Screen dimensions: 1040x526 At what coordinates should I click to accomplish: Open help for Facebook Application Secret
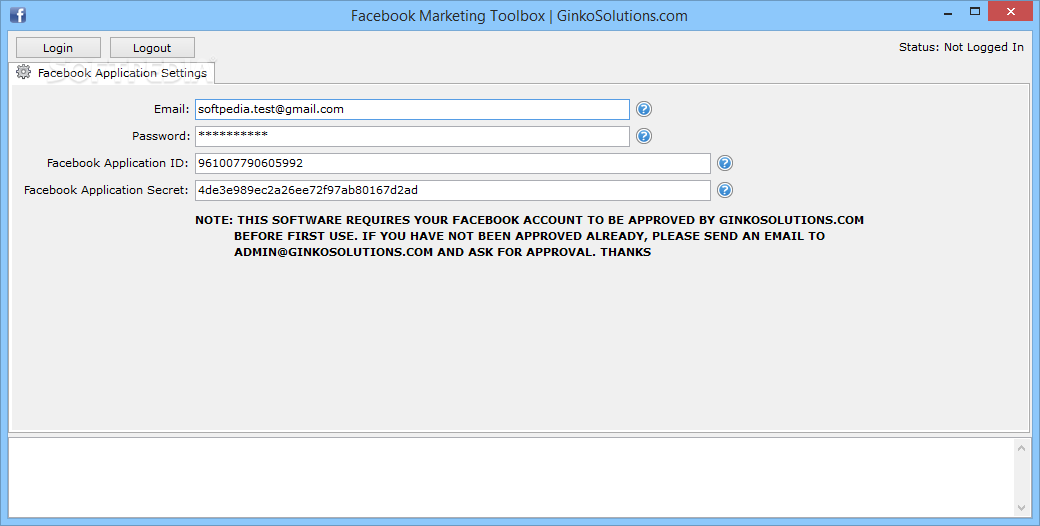coord(725,190)
